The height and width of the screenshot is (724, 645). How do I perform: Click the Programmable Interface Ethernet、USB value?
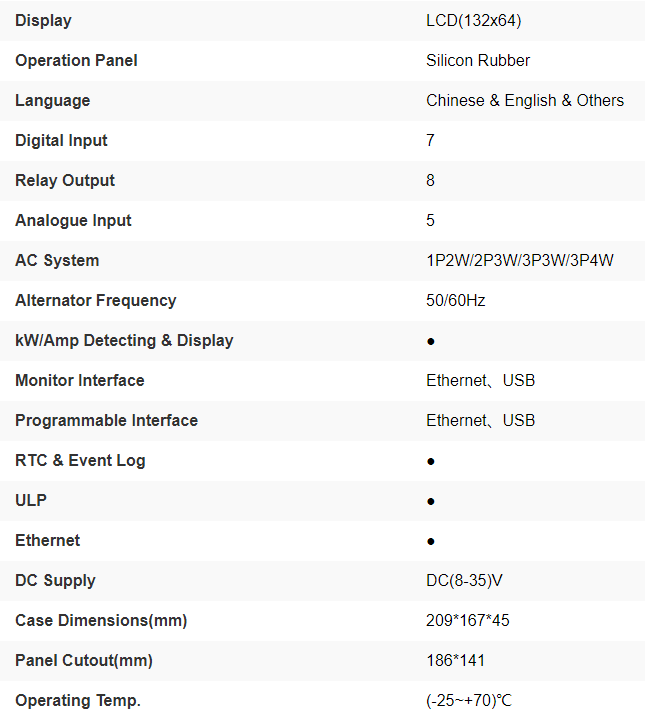coord(480,420)
